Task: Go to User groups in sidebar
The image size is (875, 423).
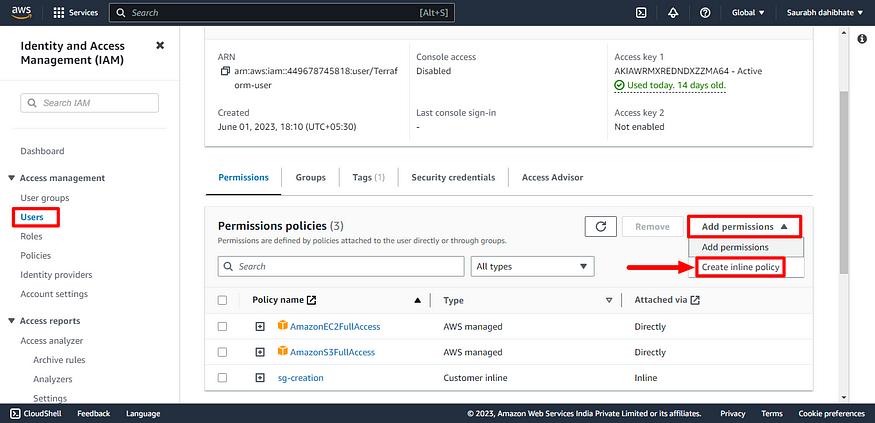Action: [x=45, y=198]
